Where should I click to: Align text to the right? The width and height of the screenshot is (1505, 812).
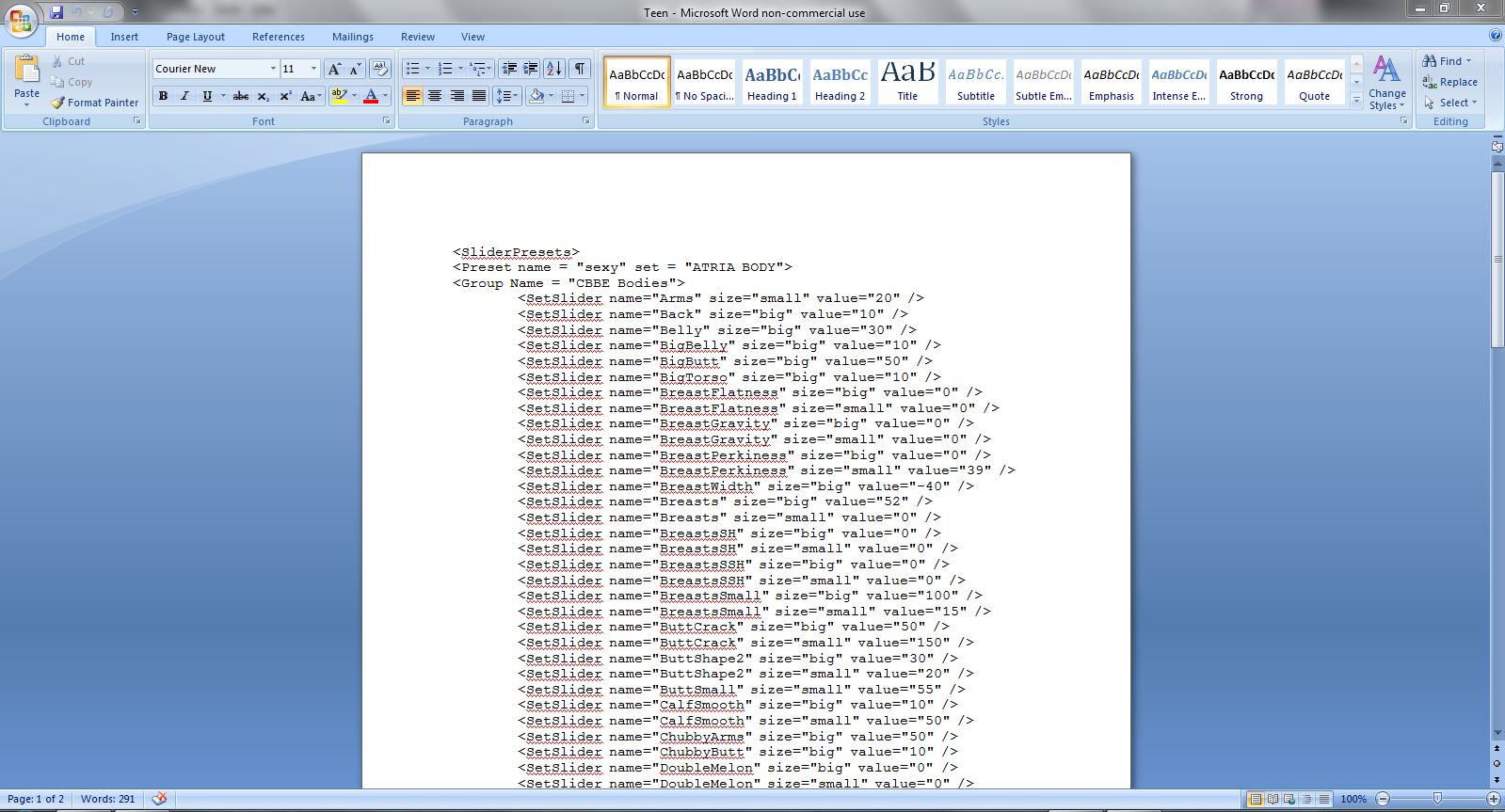[x=456, y=96]
